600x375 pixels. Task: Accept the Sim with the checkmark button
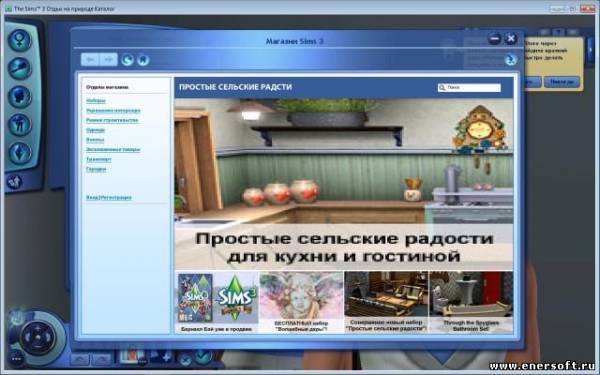coord(204,356)
